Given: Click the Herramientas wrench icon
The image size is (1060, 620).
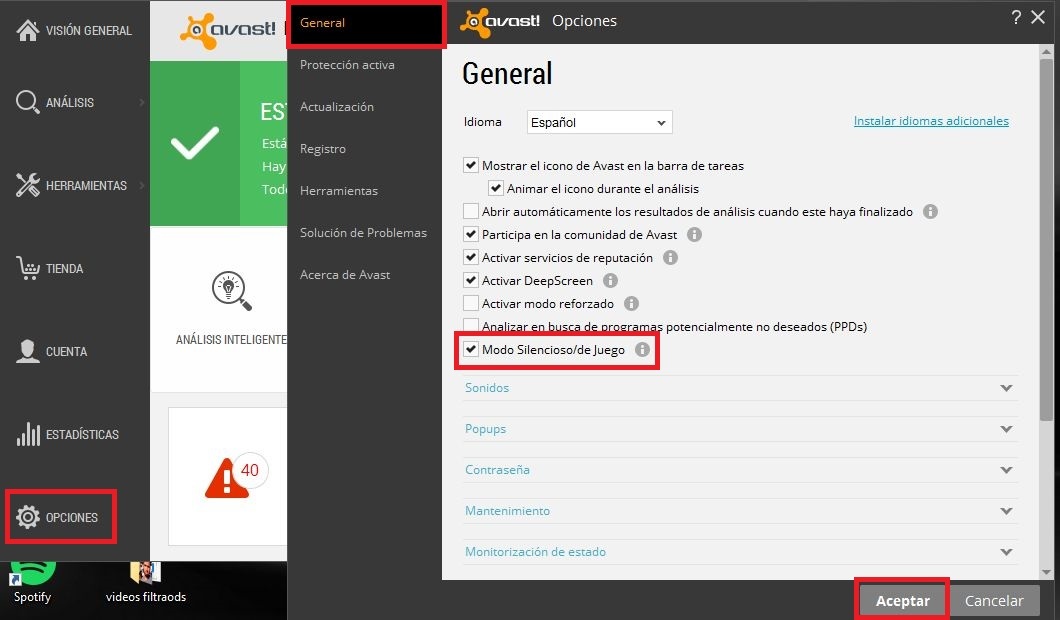Looking at the screenshot, I should [x=28, y=185].
